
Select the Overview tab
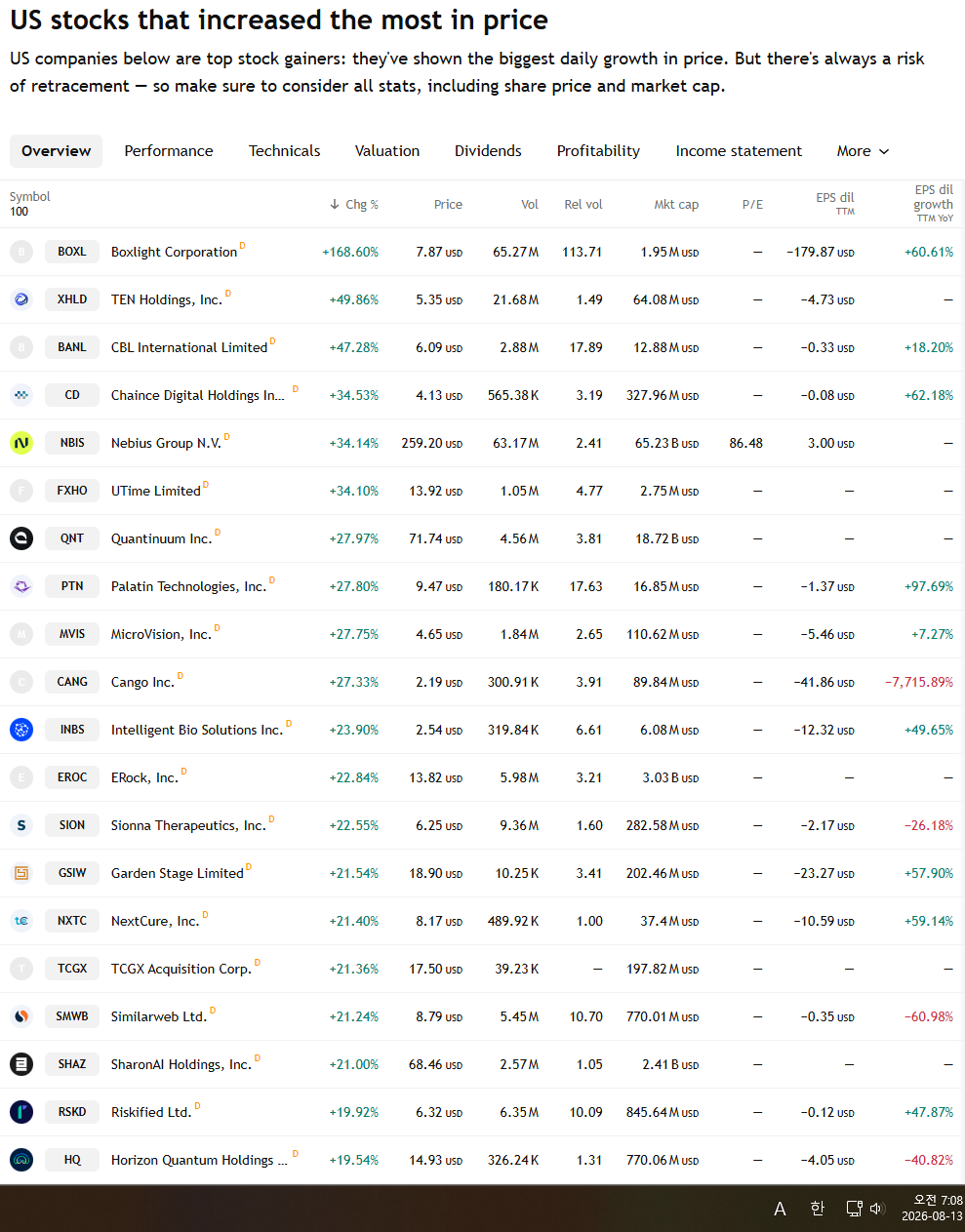coord(56,151)
